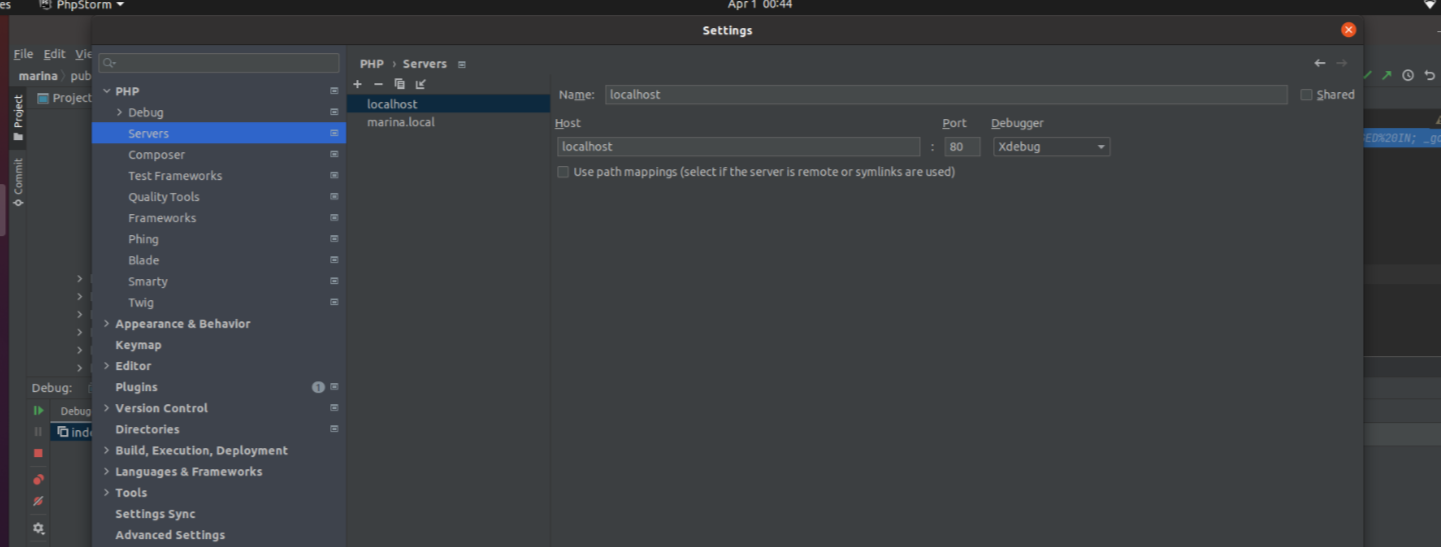Screen dimensions: 1441x547
Task: Open Plugins settings page
Action: coord(136,387)
